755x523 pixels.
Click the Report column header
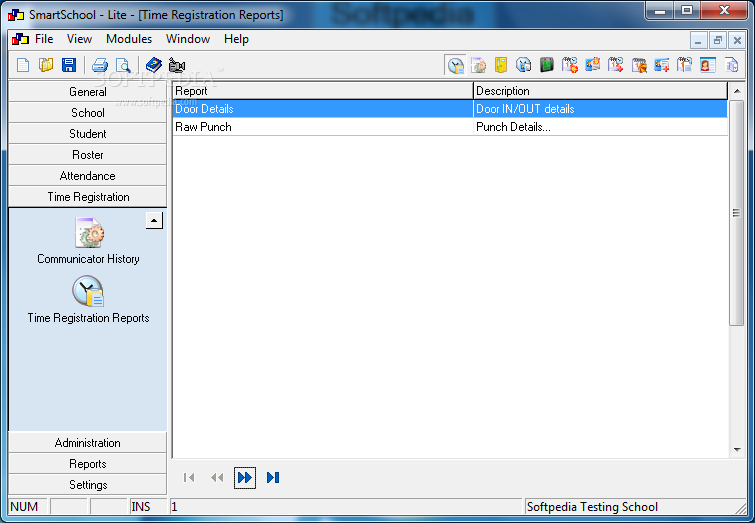pos(323,91)
